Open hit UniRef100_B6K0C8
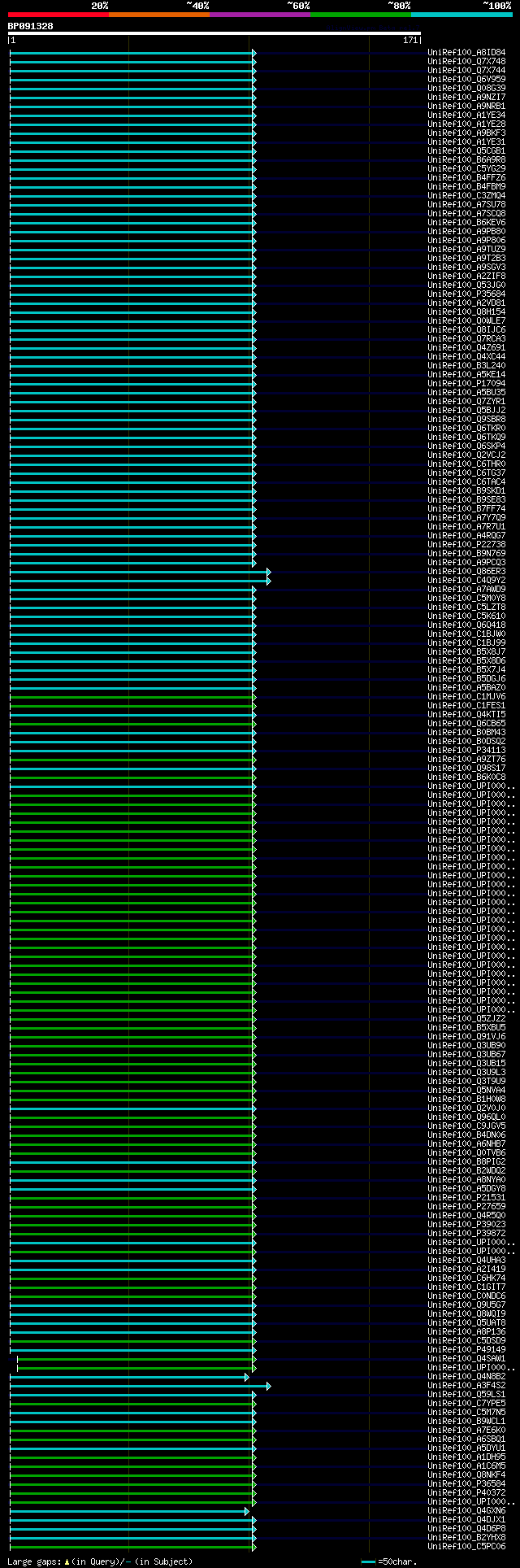This screenshot has width=520, height=1568. click(466, 777)
